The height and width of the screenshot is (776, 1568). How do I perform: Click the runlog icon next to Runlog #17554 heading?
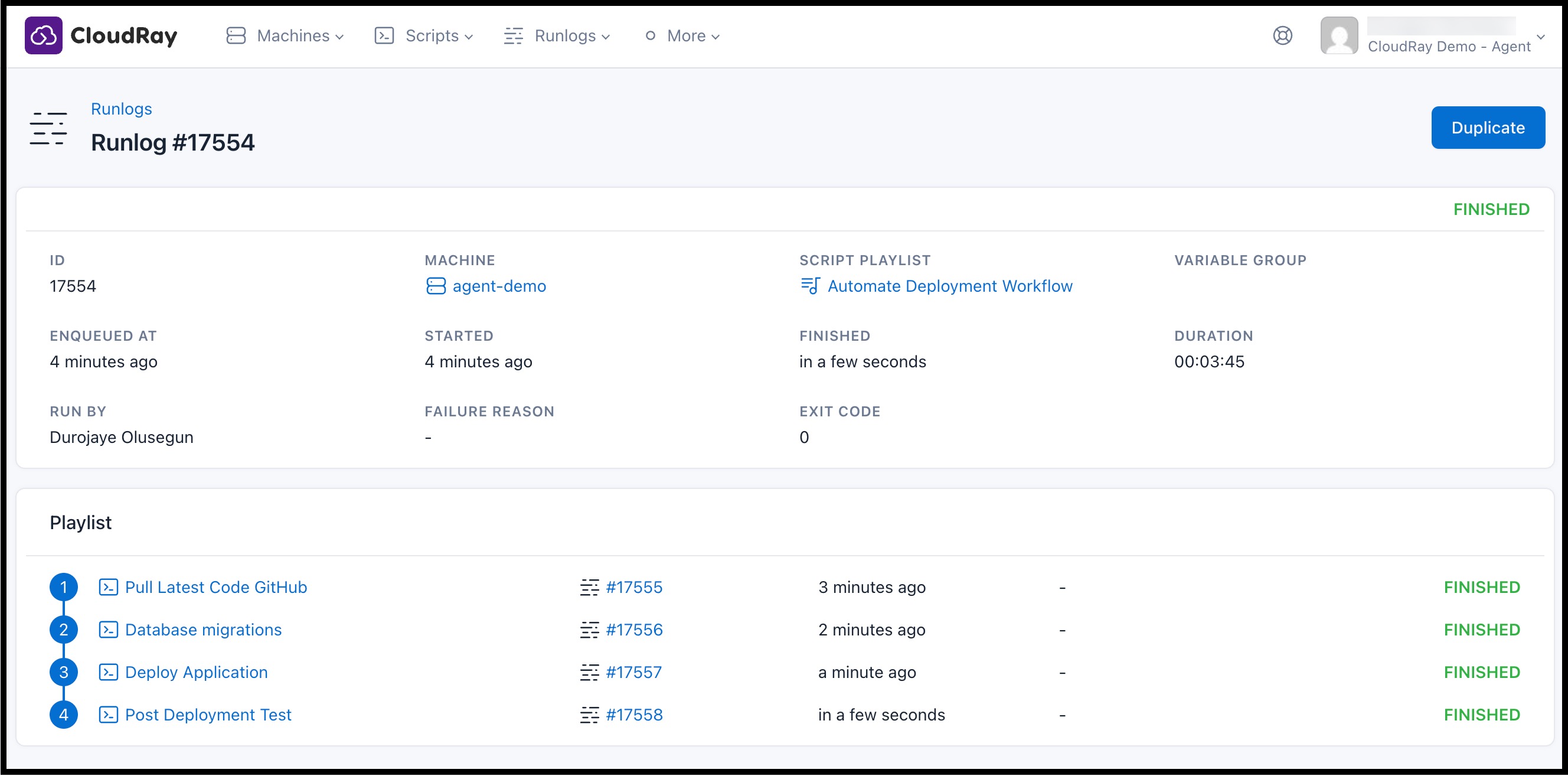coord(48,128)
